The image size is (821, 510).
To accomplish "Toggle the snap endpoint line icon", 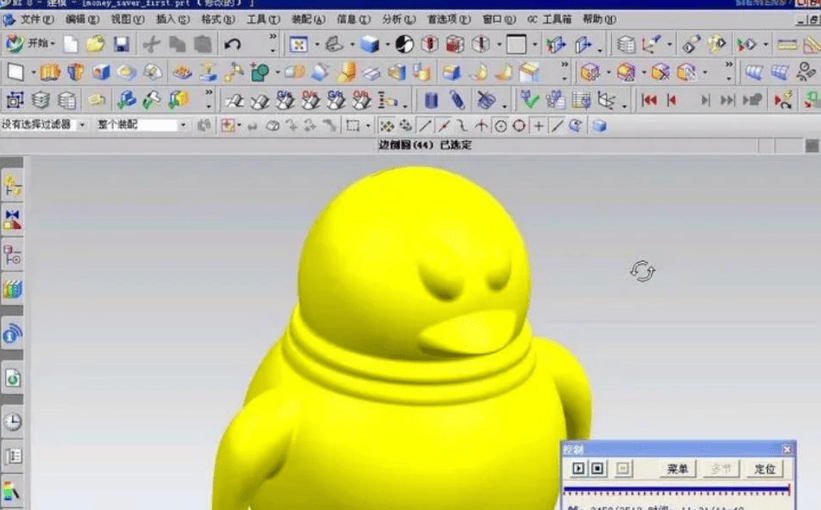I will [x=425, y=126].
